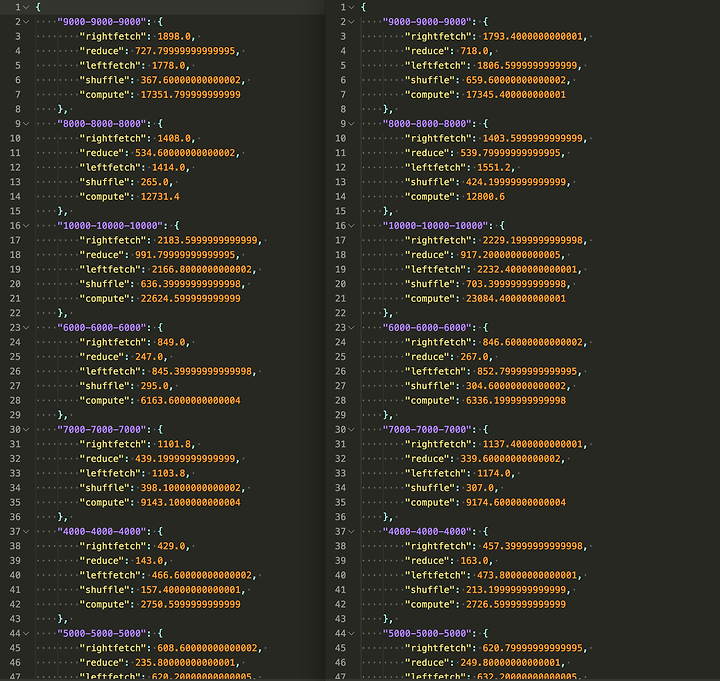
Task: Click the rightfetch value 620.7999999999995
Action: (533, 648)
